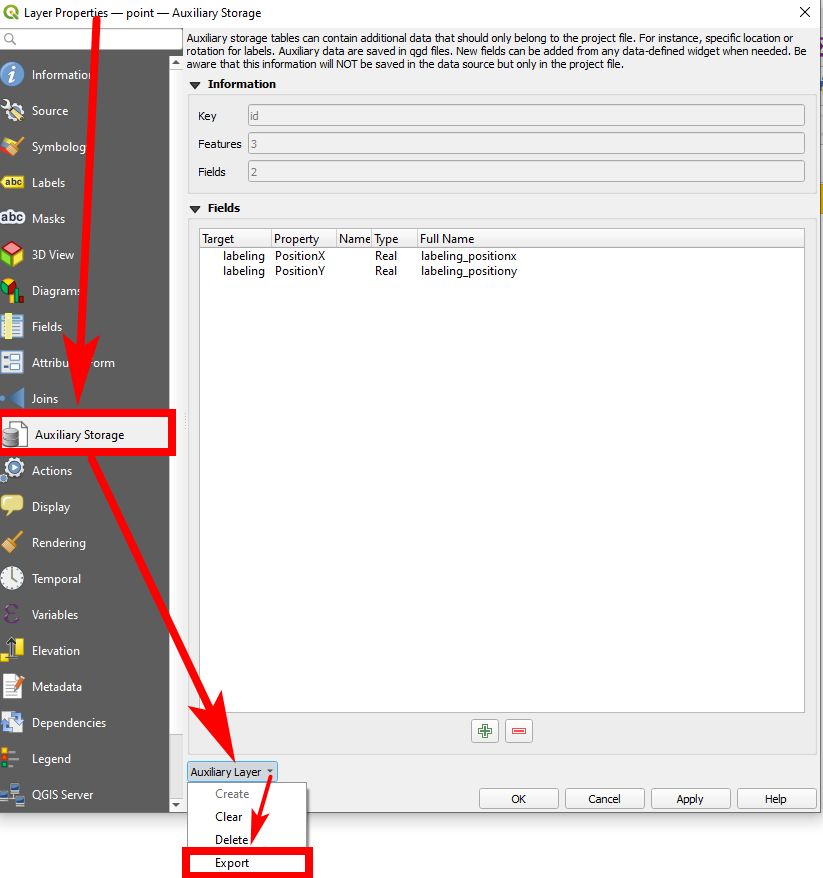Screen dimensions: 823x878
Task: Switch to the Rendering tab label
Action: point(59,543)
